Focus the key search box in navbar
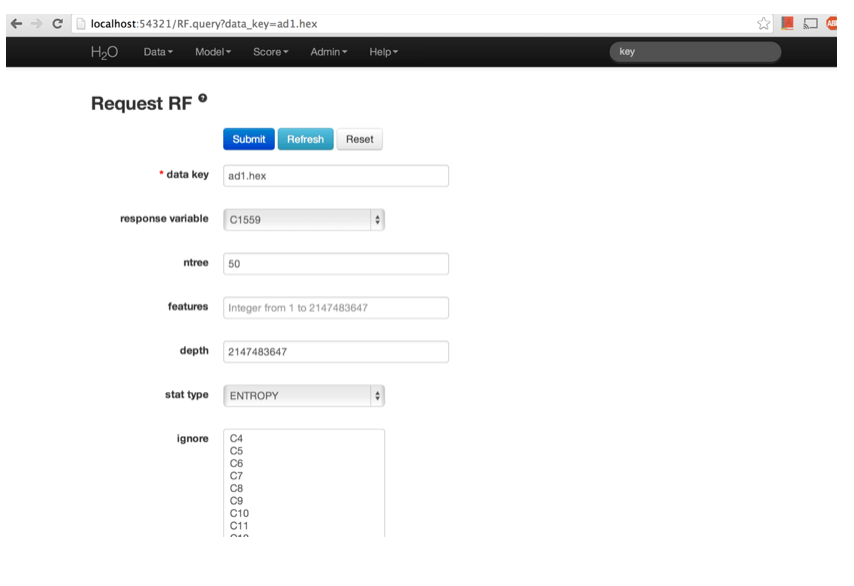Screen dimensions: 854x586 [x=695, y=52]
